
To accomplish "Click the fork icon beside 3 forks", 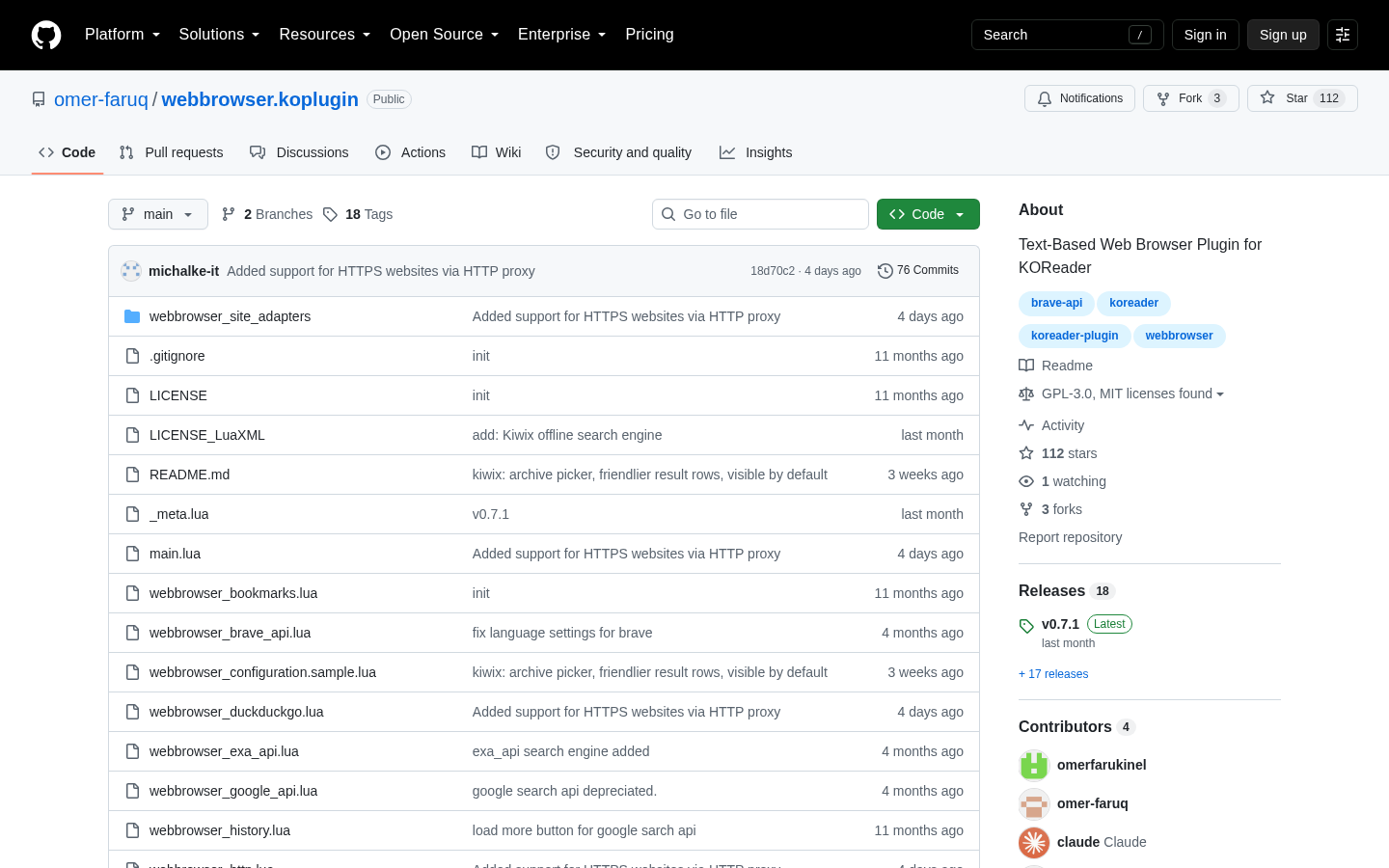I will click(1026, 509).
